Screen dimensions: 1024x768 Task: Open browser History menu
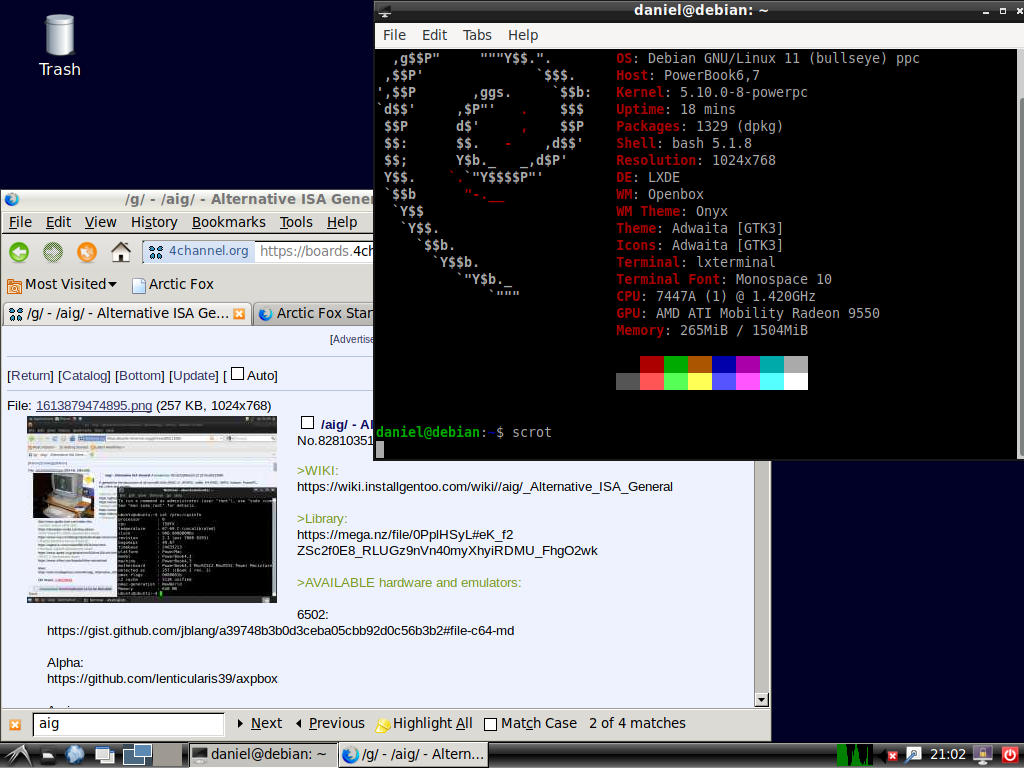coord(154,223)
